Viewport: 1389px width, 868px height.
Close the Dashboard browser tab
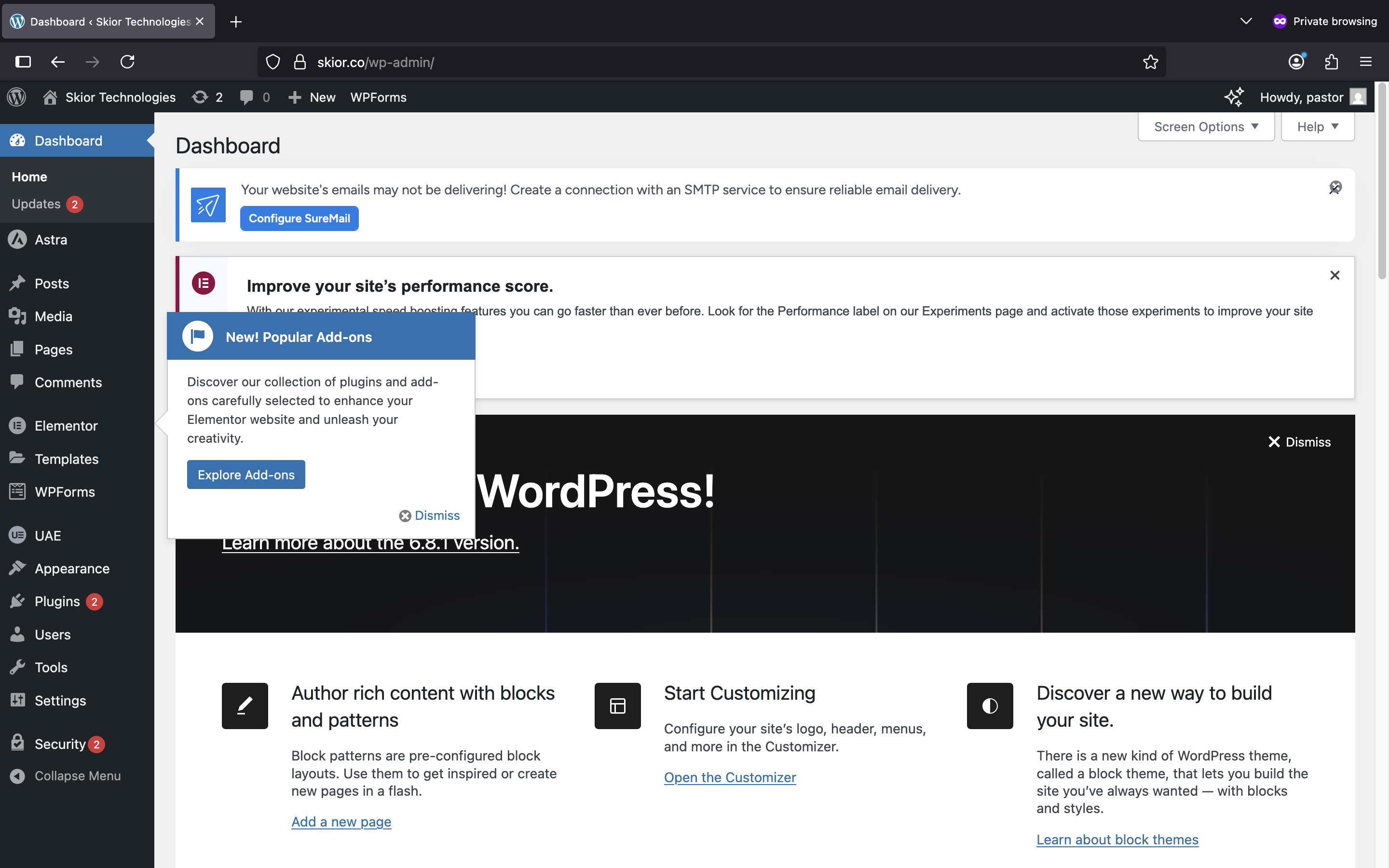200,21
